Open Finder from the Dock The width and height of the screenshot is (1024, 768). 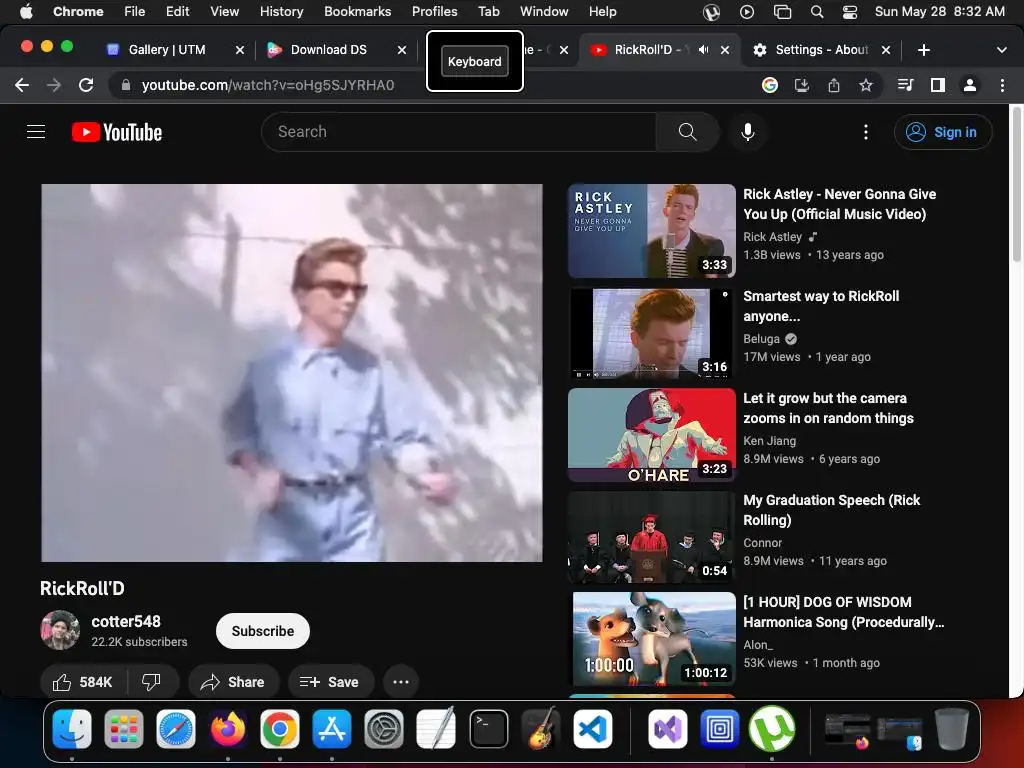tap(72, 728)
